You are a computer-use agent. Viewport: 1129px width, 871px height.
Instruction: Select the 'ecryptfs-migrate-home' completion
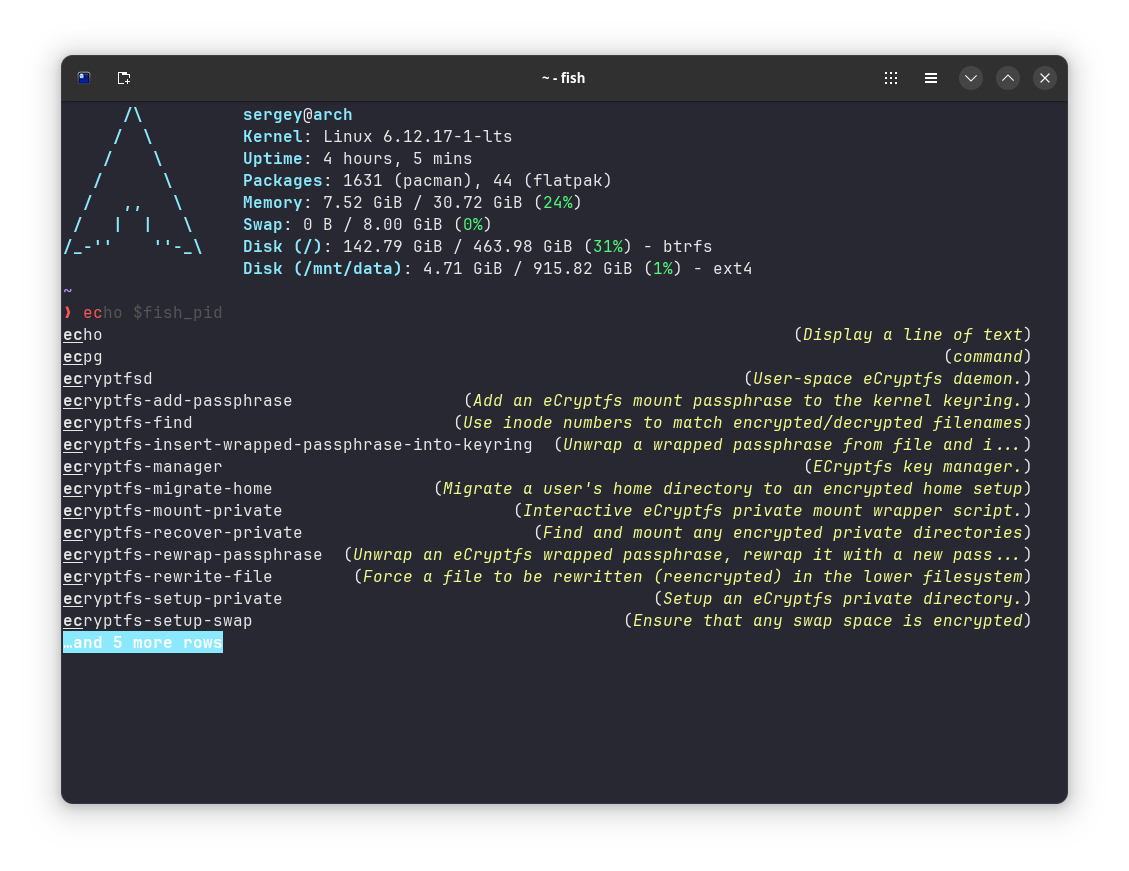[x=168, y=489]
